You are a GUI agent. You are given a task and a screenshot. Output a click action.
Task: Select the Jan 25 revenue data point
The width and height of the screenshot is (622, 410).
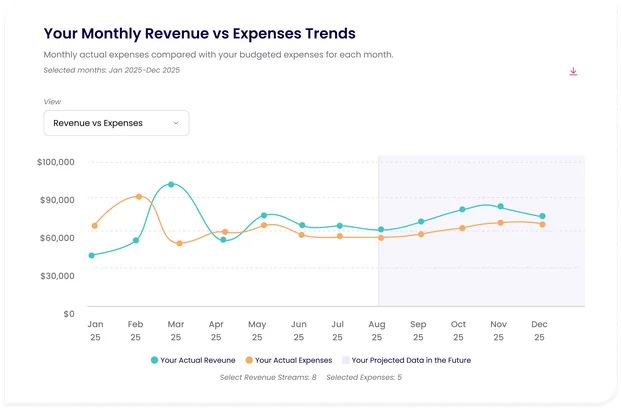pos(92,255)
